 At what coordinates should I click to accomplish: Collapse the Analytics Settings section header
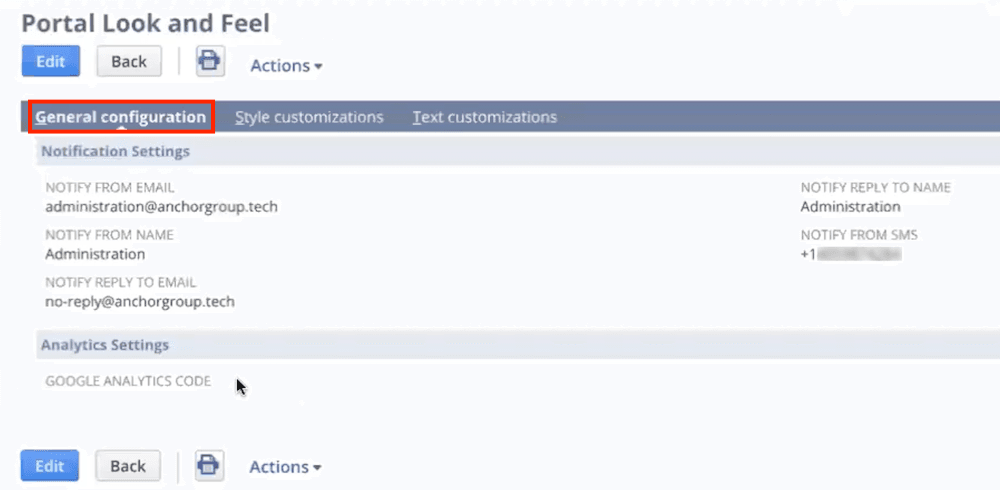point(105,345)
